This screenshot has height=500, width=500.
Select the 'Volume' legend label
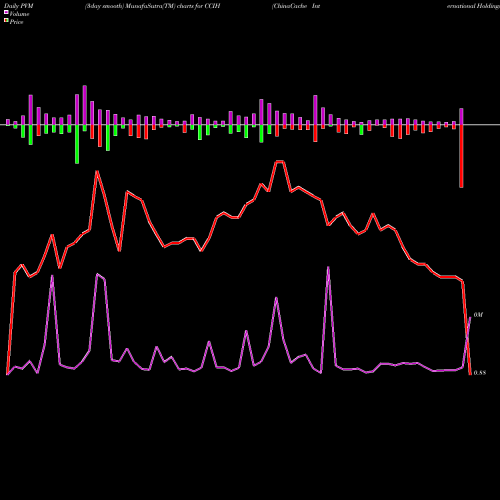(x=19, y=14)
